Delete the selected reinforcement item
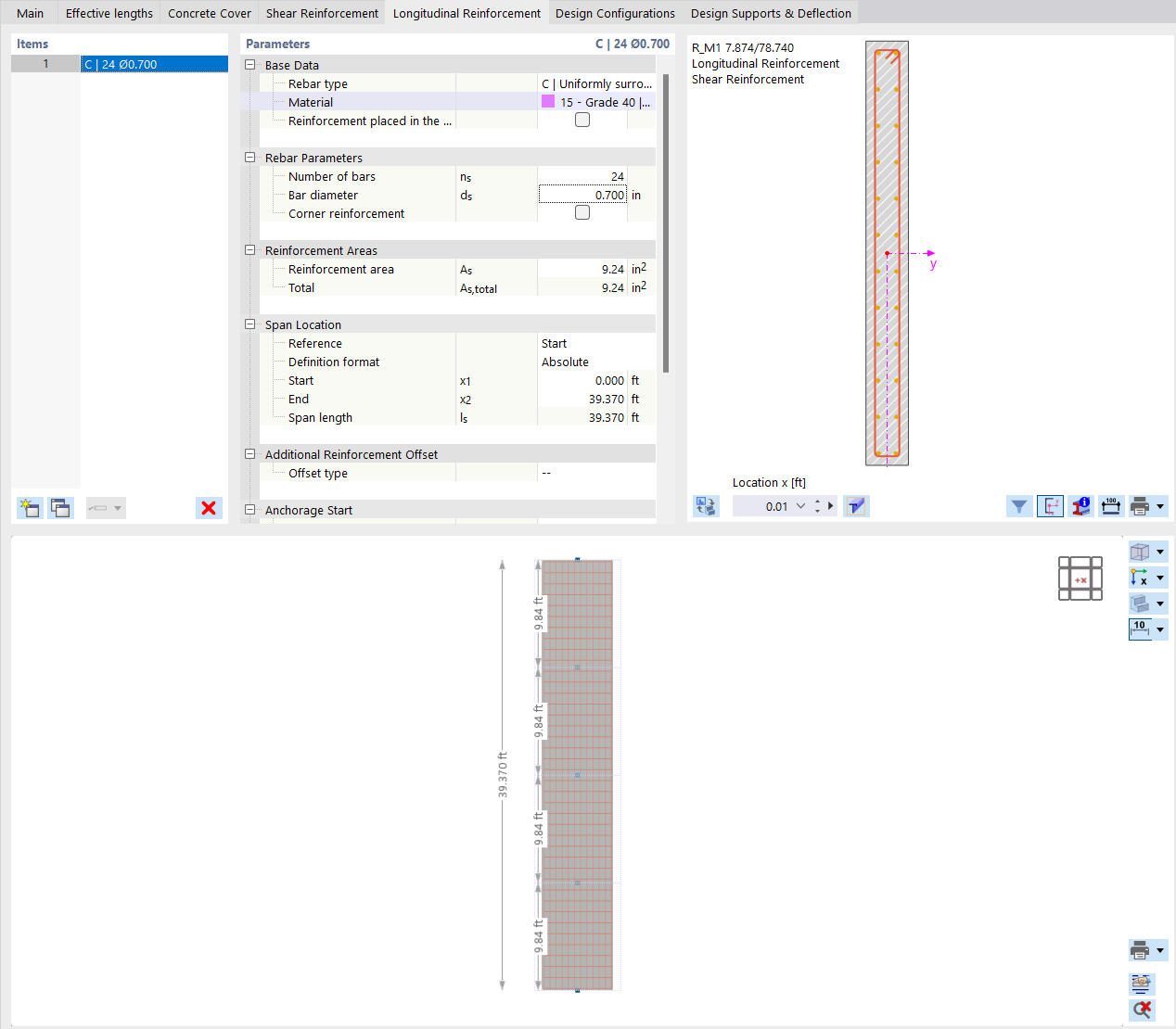This screenshot has width=1176, height=1029. click(x=208, y=507)
